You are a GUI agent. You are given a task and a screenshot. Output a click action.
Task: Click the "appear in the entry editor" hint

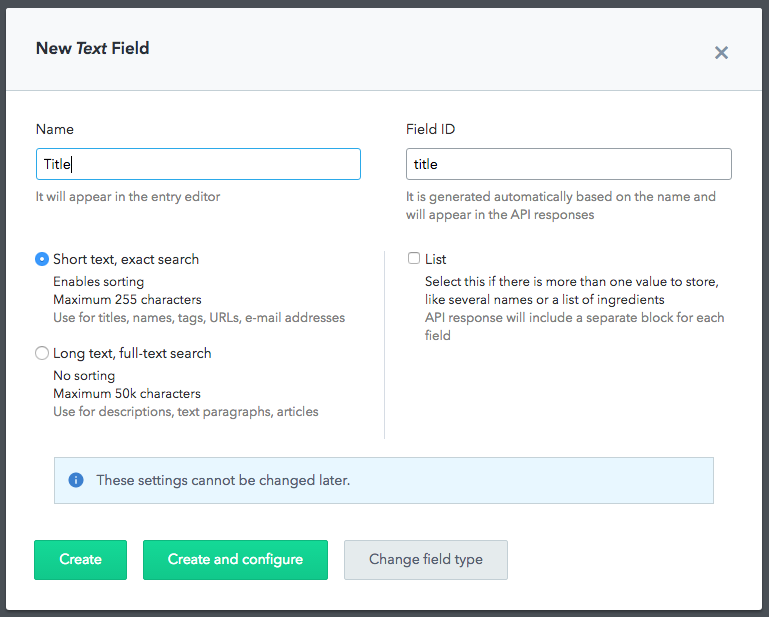click(x=128, y=196)
